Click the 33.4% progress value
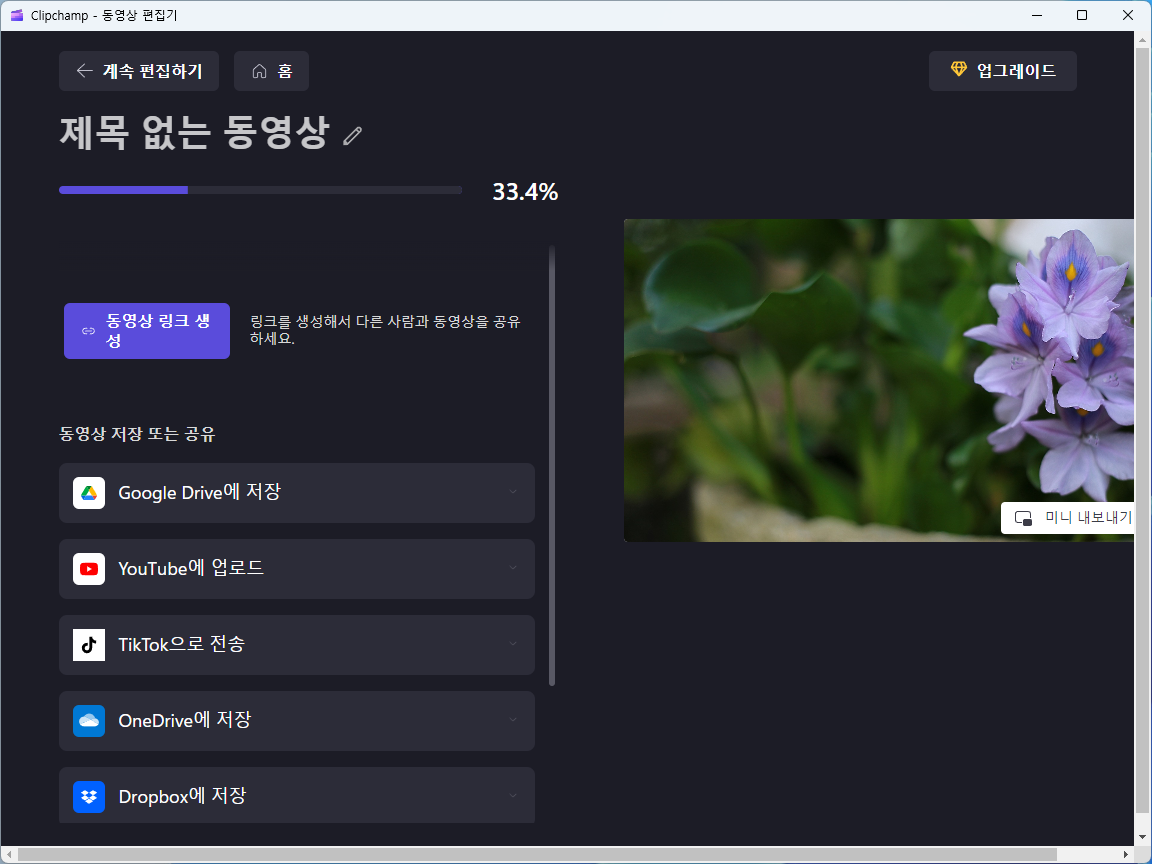The height and width of the screenshot is (864, 1152). click(525, 192)
